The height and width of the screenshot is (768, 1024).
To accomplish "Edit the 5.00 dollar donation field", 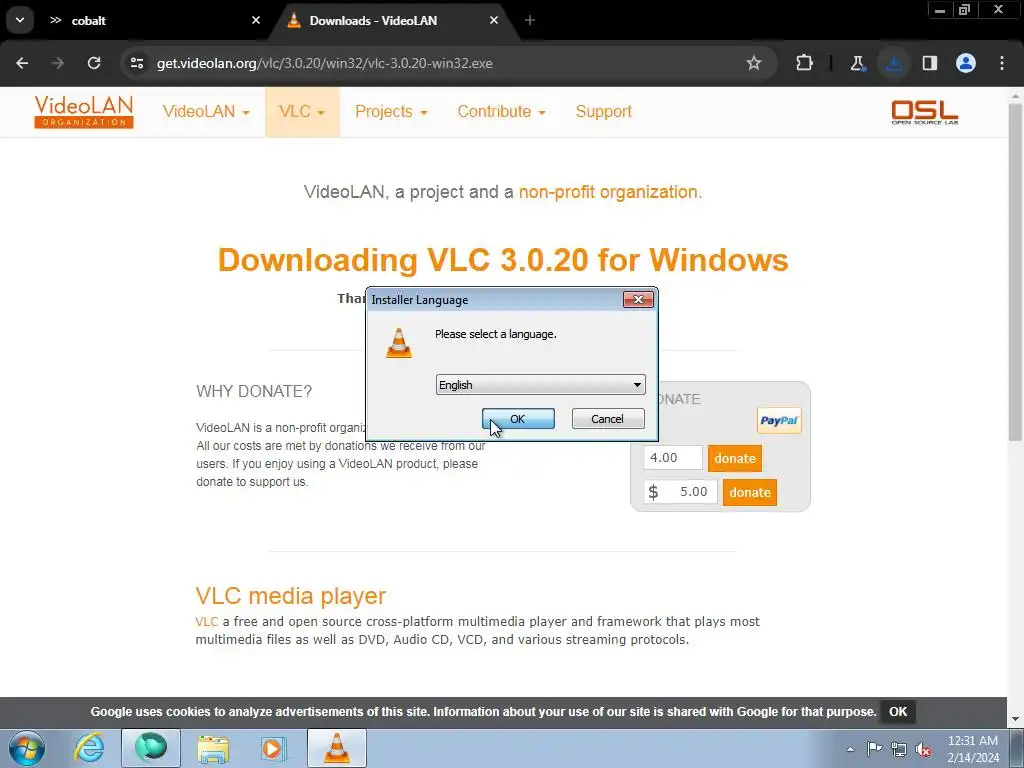I will pyautogui.click(x=680, y=492).
